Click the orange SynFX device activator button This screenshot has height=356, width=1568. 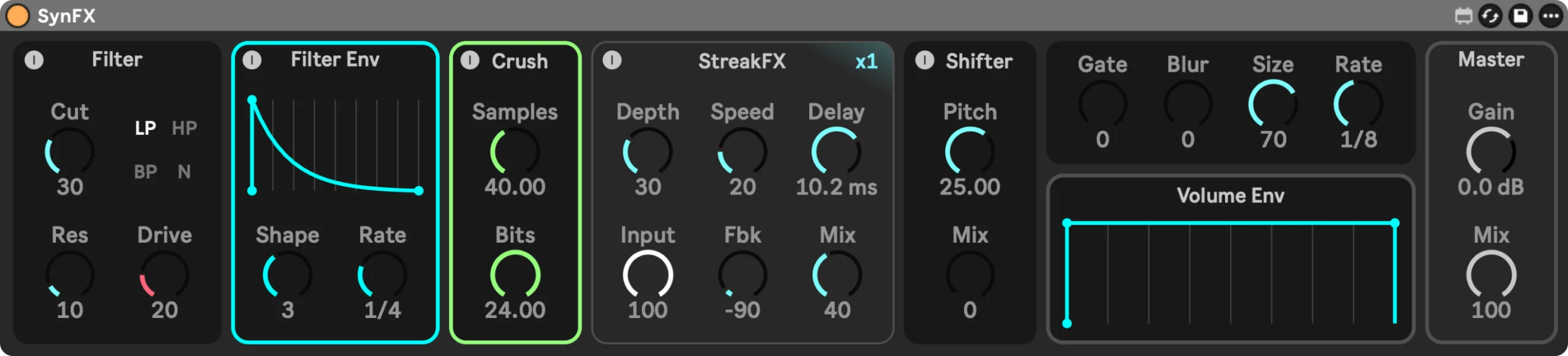[17, 16]
